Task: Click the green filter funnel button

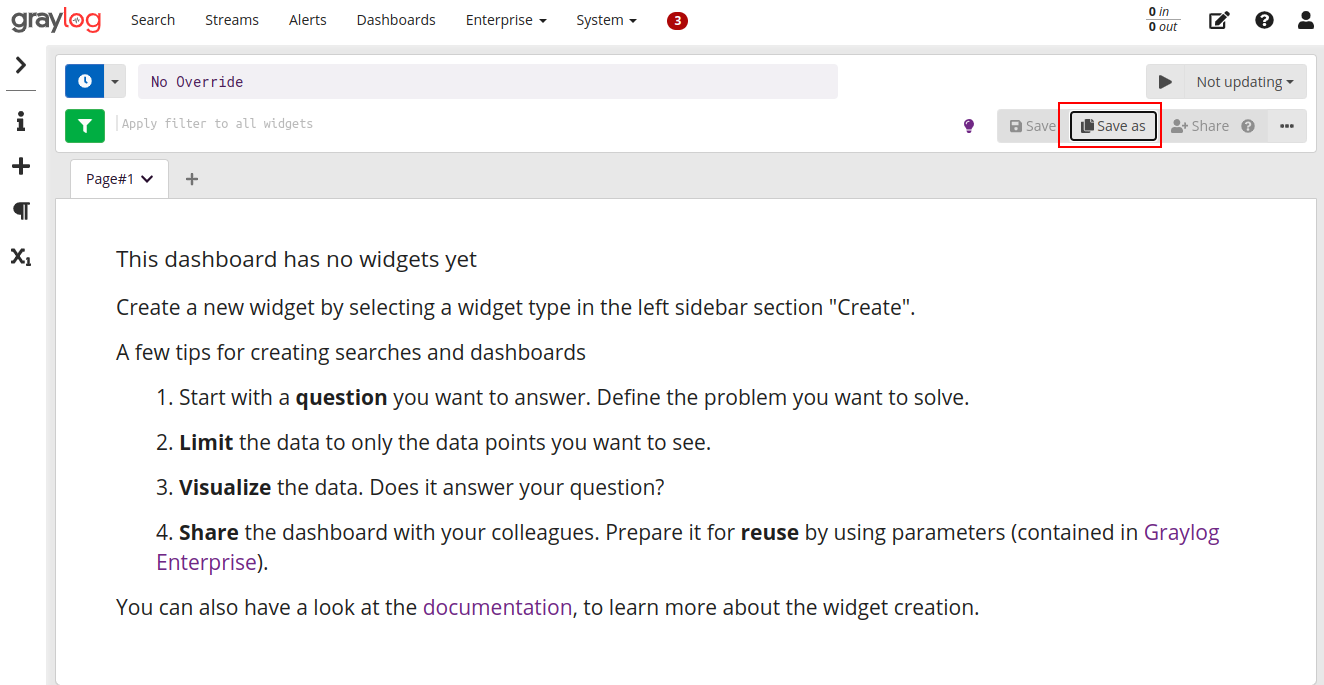Action: pyautogui.click(x=85, y=126)
